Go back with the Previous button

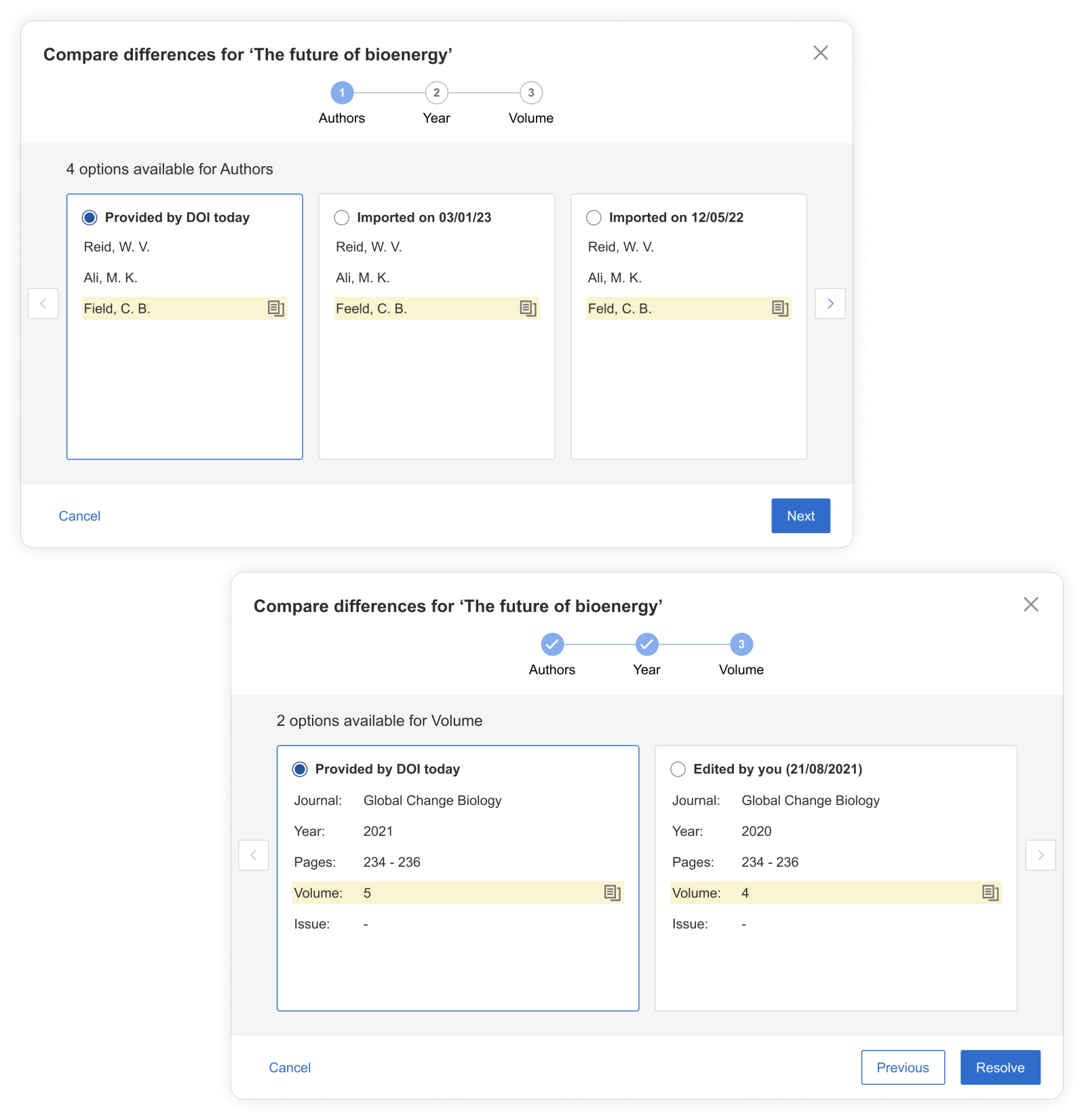point(903,1067)
